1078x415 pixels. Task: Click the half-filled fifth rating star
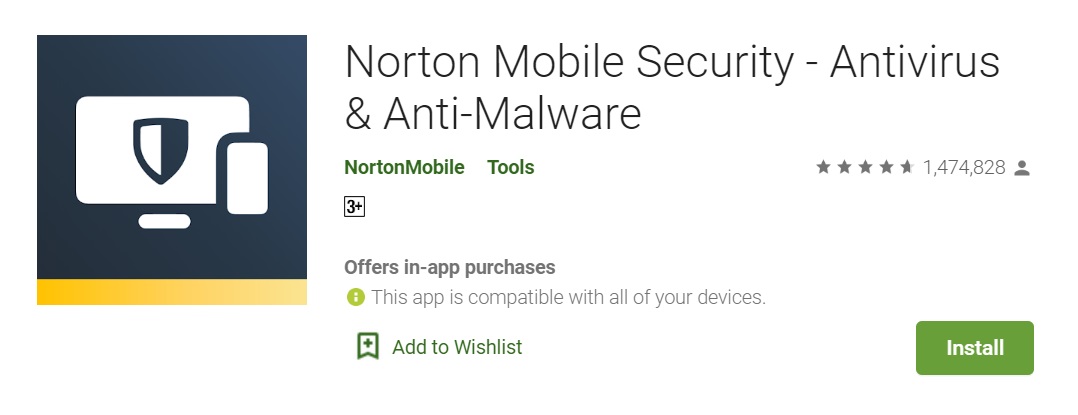(x=907, y=168)
